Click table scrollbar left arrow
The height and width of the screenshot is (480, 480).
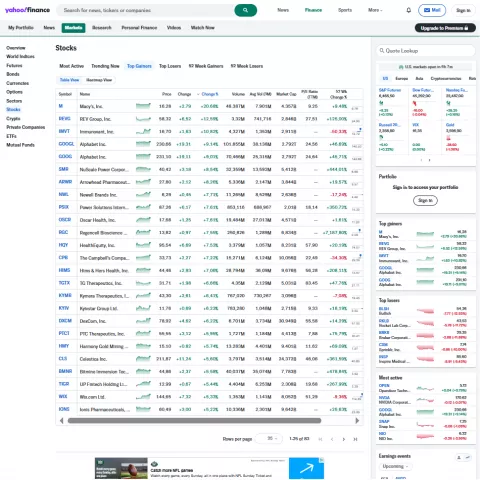pyautogui.click(x=61, y=420)
